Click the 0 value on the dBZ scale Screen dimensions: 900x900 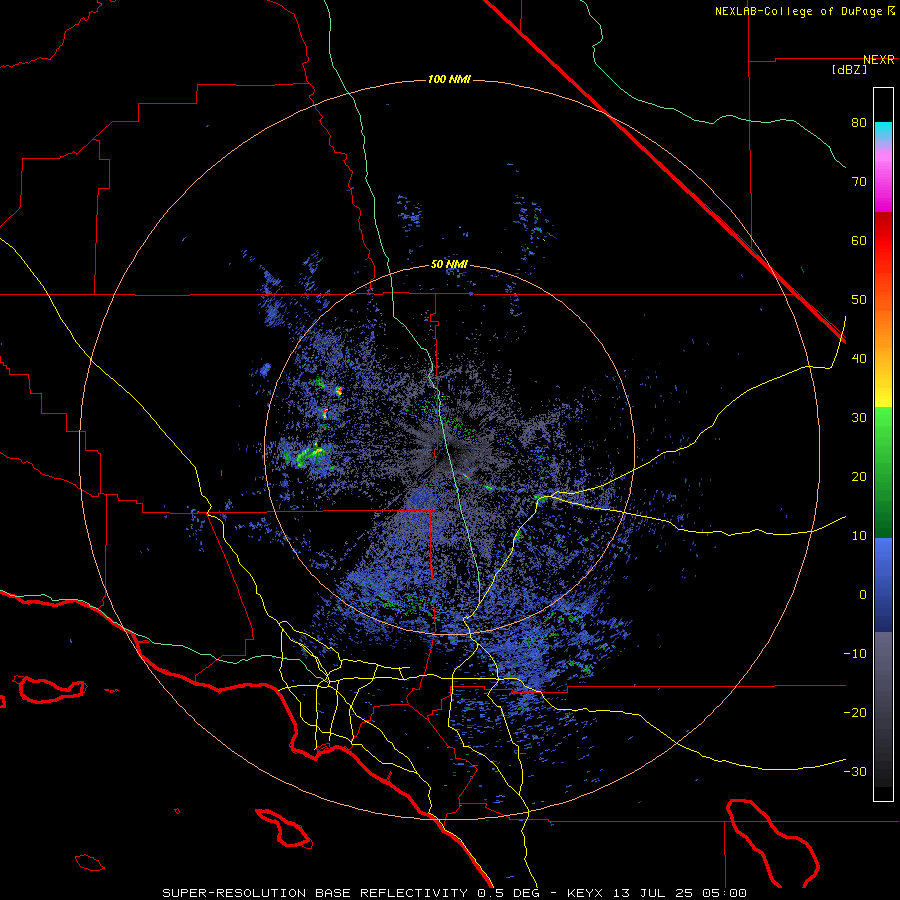coord(863,595)
